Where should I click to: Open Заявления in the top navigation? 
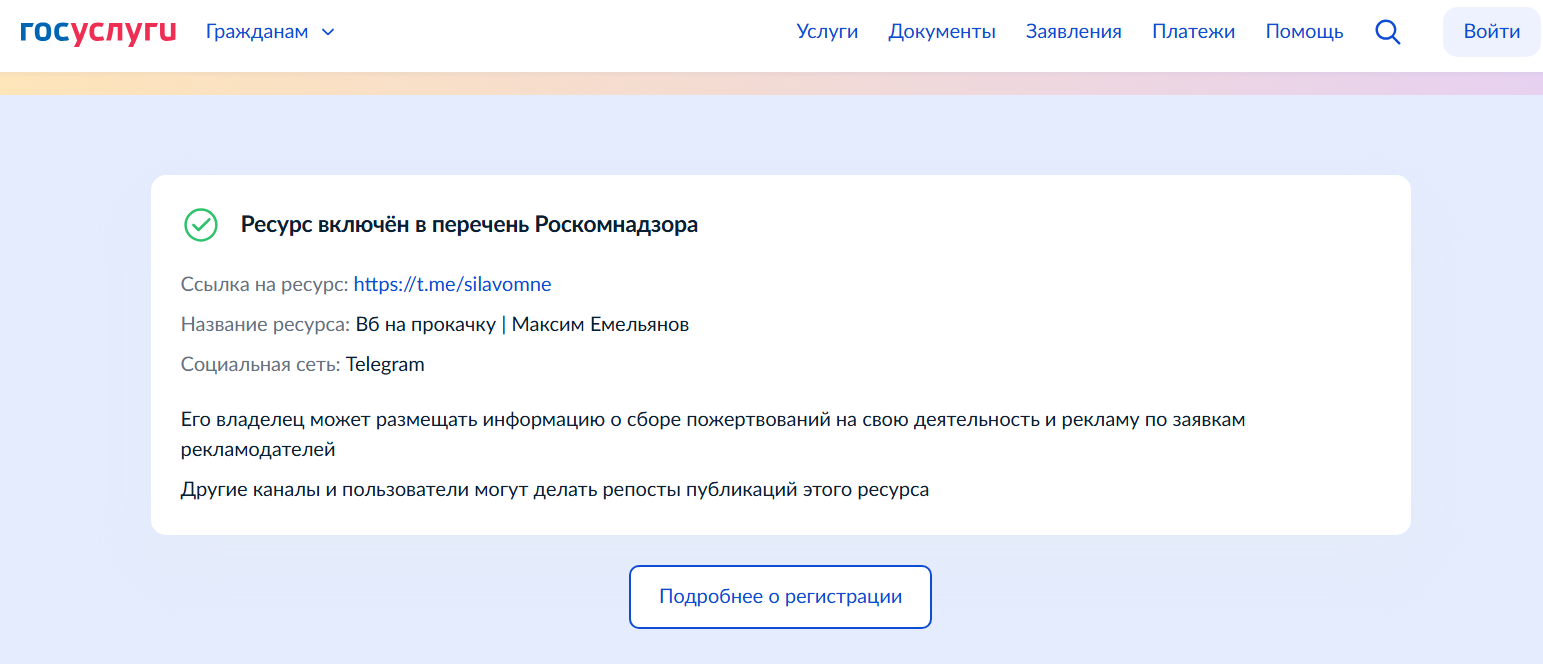click(1073, 32)
